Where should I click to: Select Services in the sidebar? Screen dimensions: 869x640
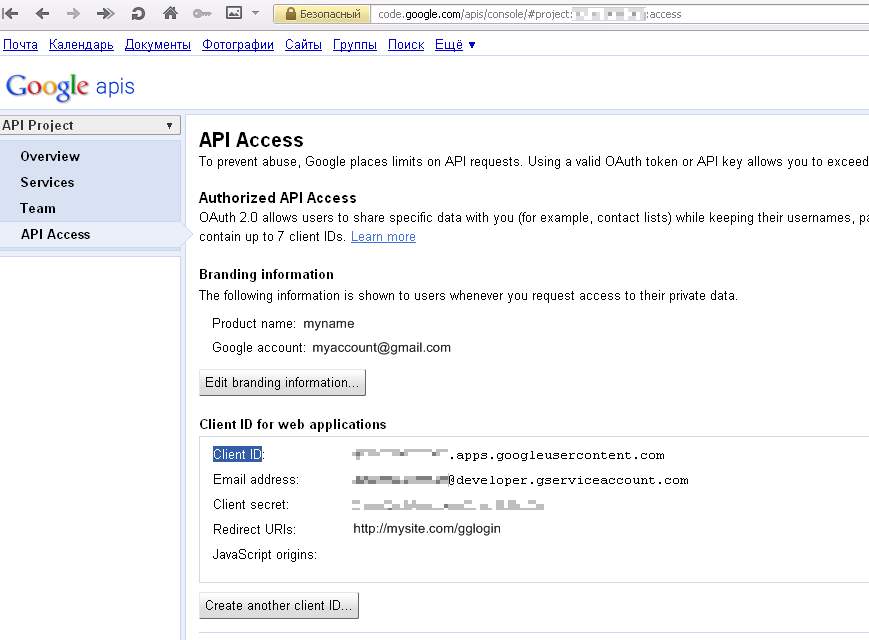click(x=47, y=182)
